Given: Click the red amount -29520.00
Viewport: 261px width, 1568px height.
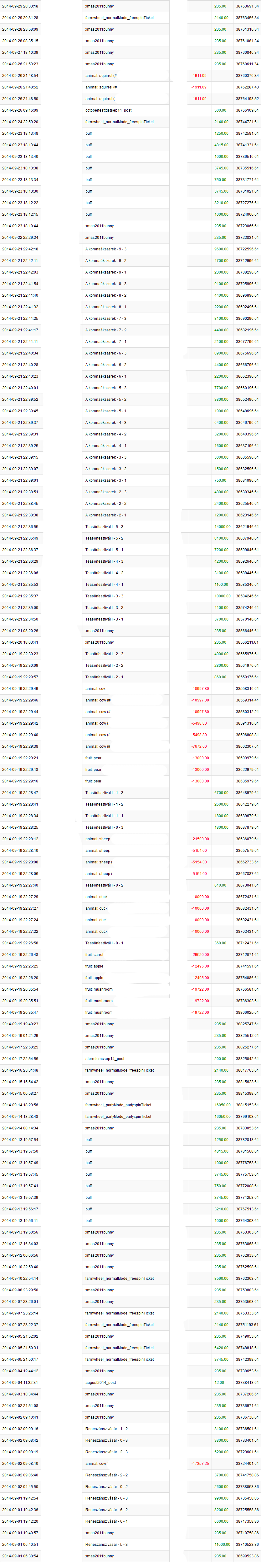Looking at the screenshot, I should tap(200, 954).
